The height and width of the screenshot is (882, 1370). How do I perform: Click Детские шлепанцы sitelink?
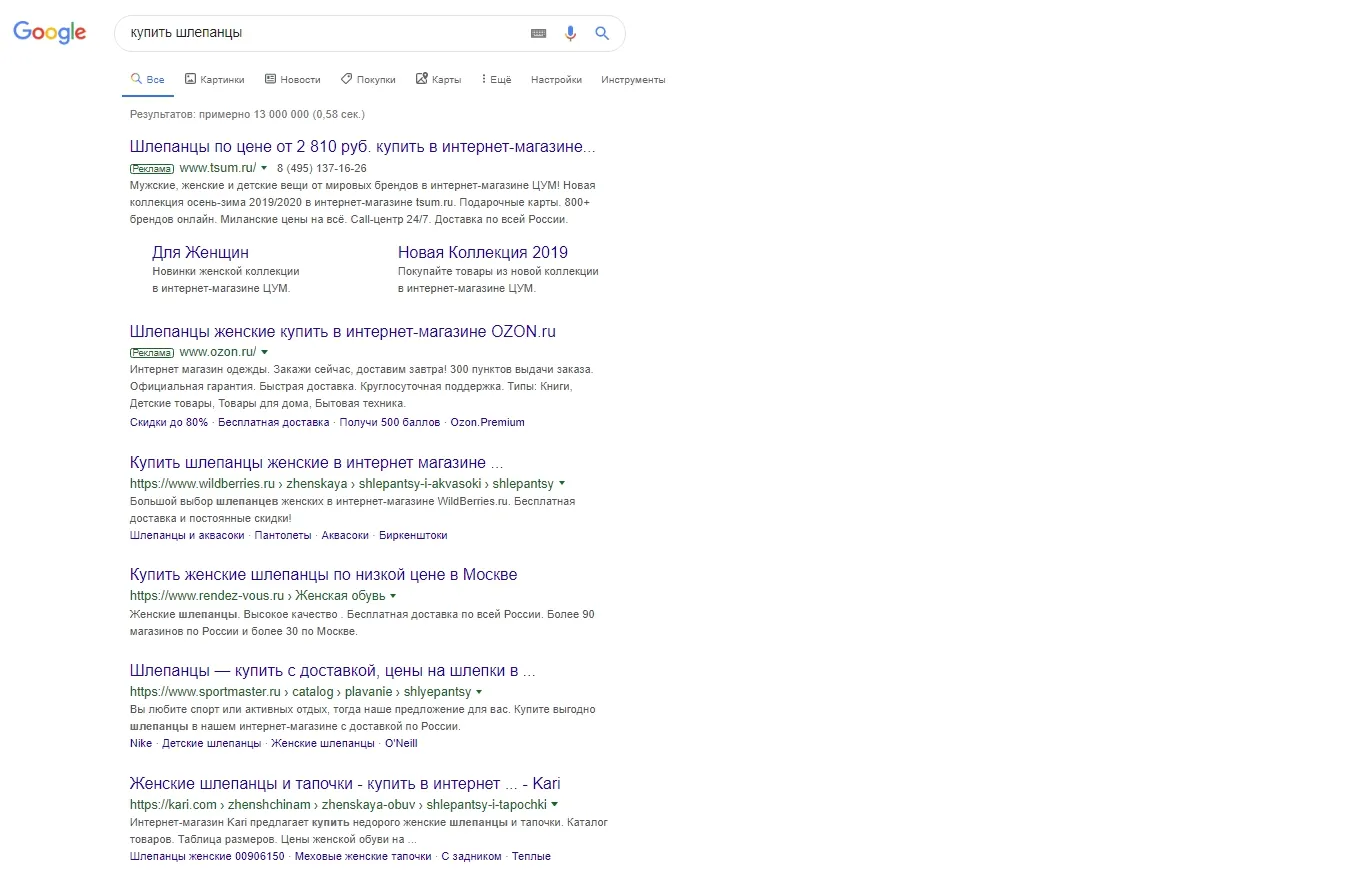point(211,743)
